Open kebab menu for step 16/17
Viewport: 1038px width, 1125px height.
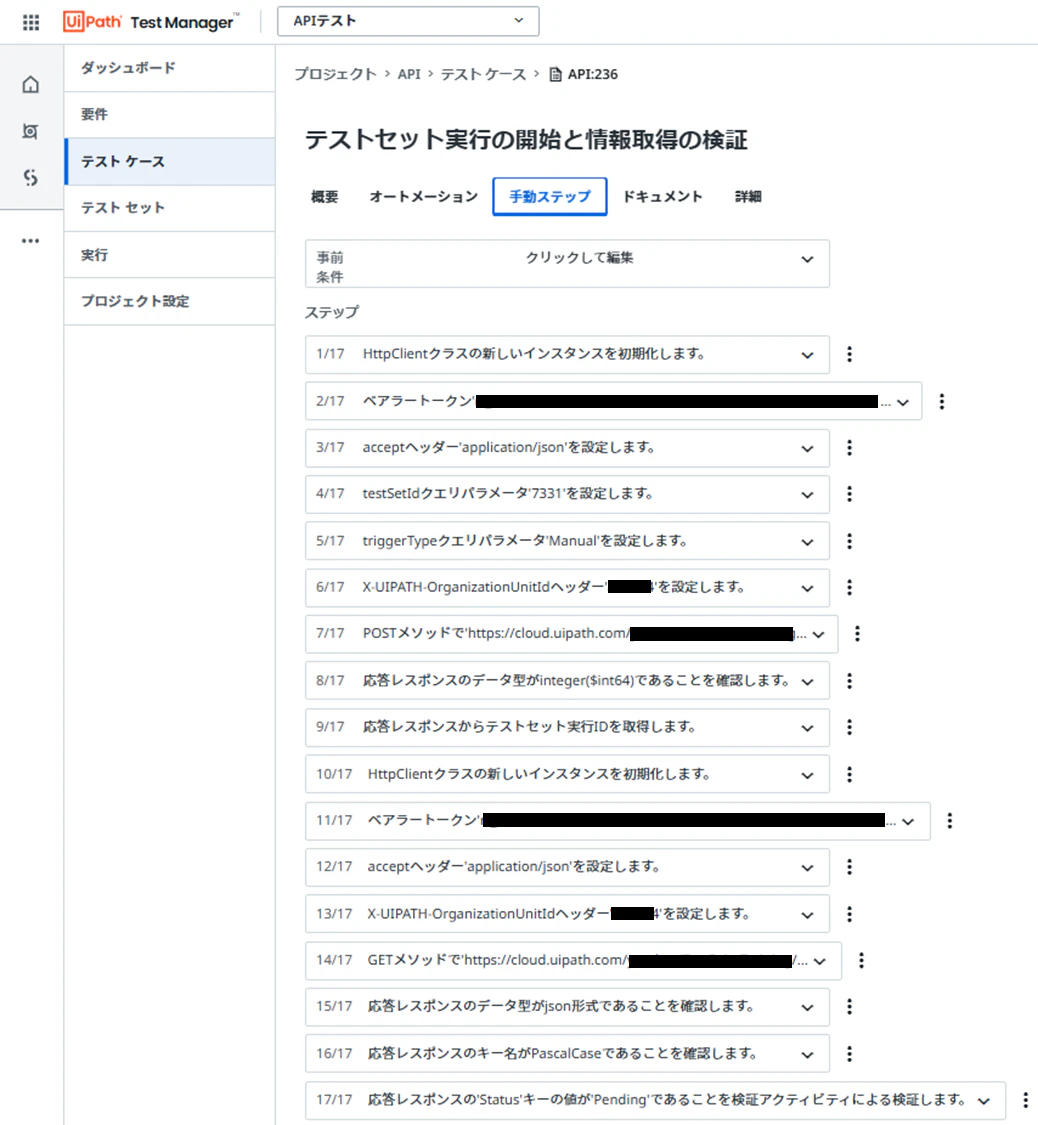[849, 1053]
